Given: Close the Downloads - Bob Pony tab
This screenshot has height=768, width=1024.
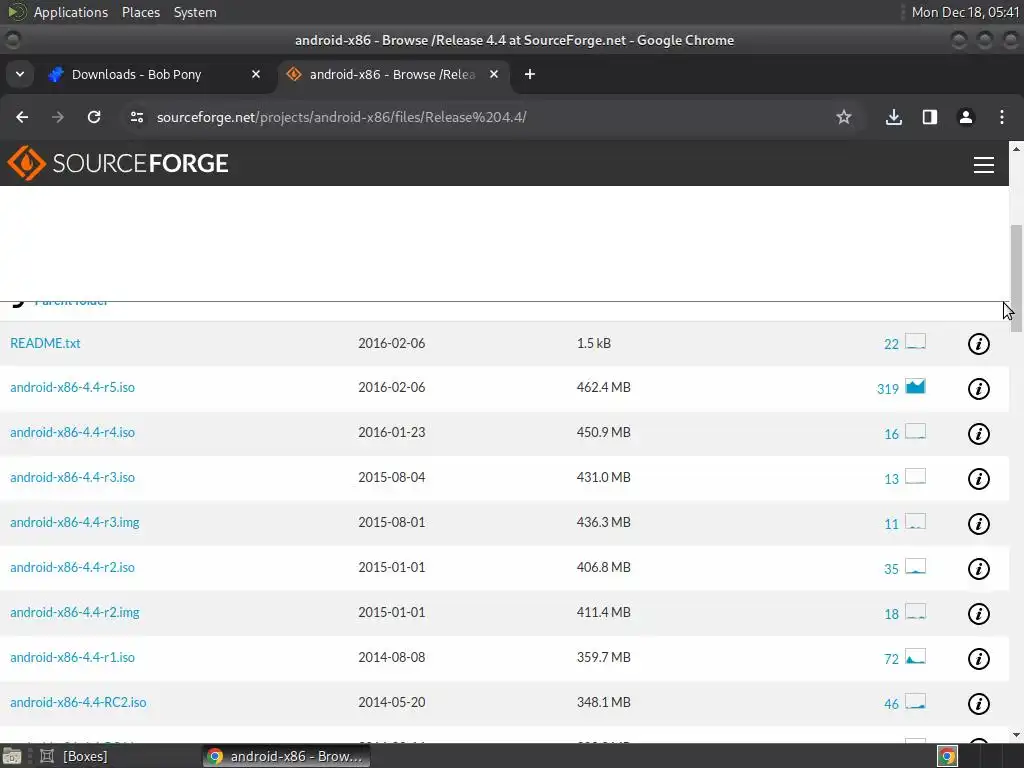Looking at the screenshot, I should point(256,74).
